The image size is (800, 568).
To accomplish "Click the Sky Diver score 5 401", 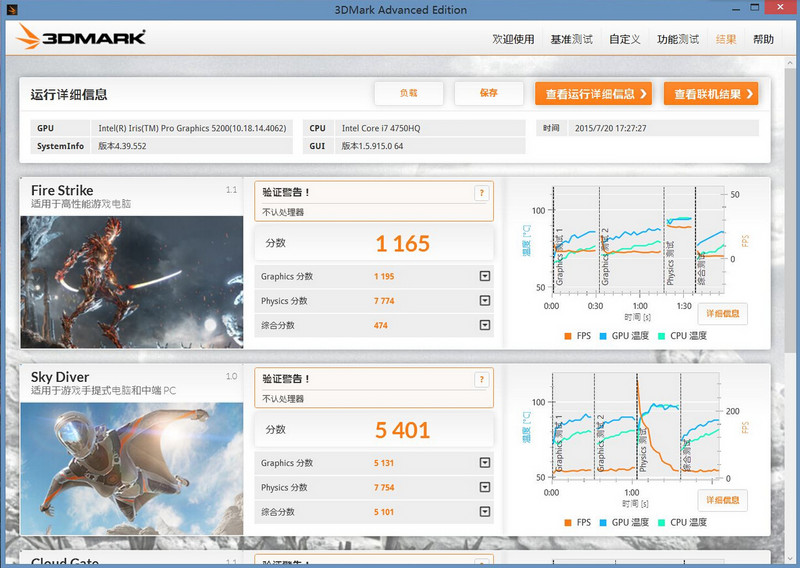I will [x=403, y=430].
